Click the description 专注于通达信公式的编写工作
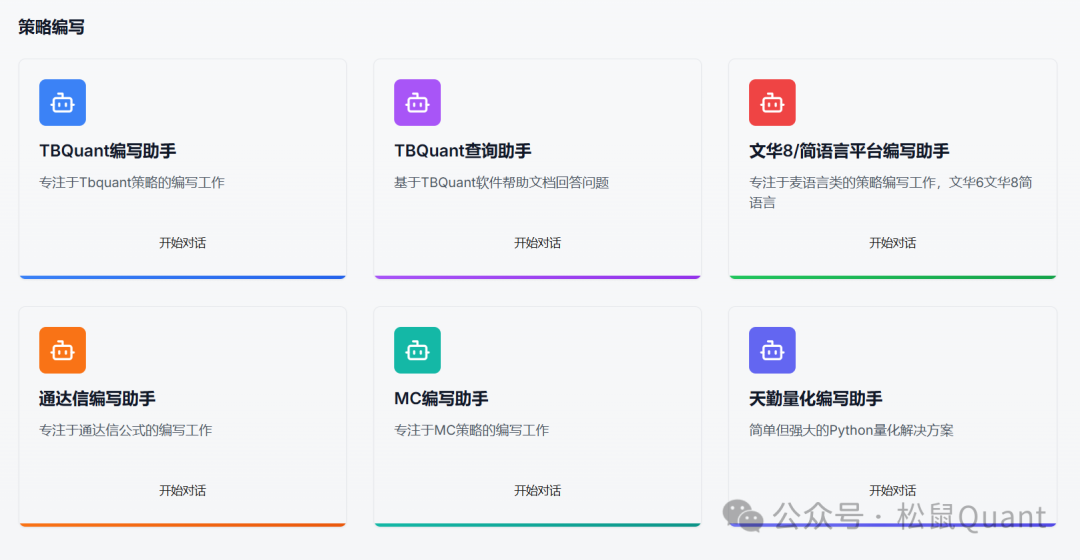The height and width of the screenshot is (560, 1080). 125,430
